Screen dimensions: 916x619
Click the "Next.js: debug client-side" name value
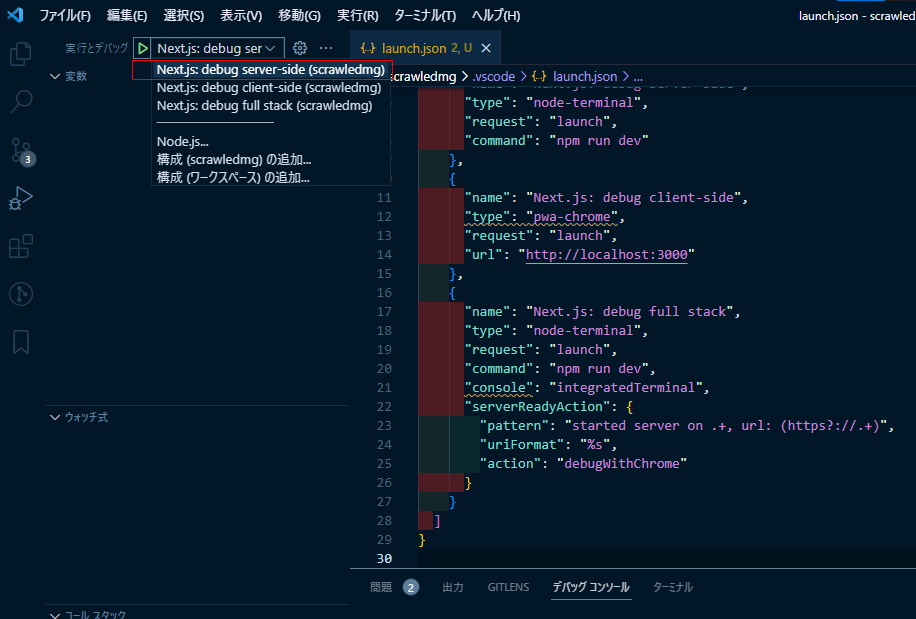coord(633,198)
